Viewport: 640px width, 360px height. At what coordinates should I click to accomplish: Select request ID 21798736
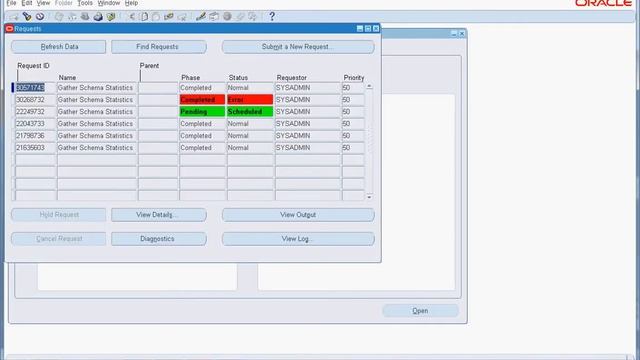pyautogui.click(x=35, y=136)
